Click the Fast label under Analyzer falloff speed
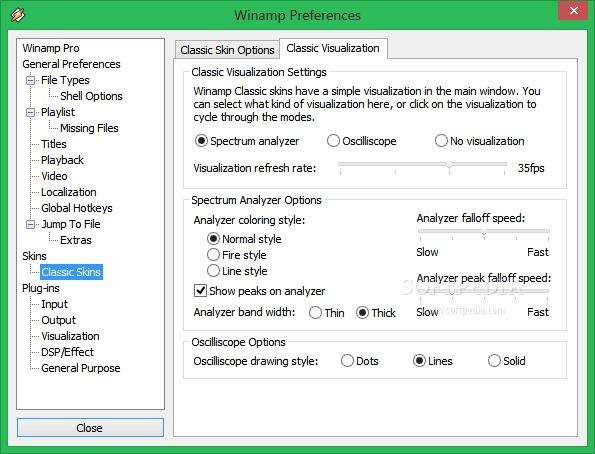The image size is (595, 454). 538,252
